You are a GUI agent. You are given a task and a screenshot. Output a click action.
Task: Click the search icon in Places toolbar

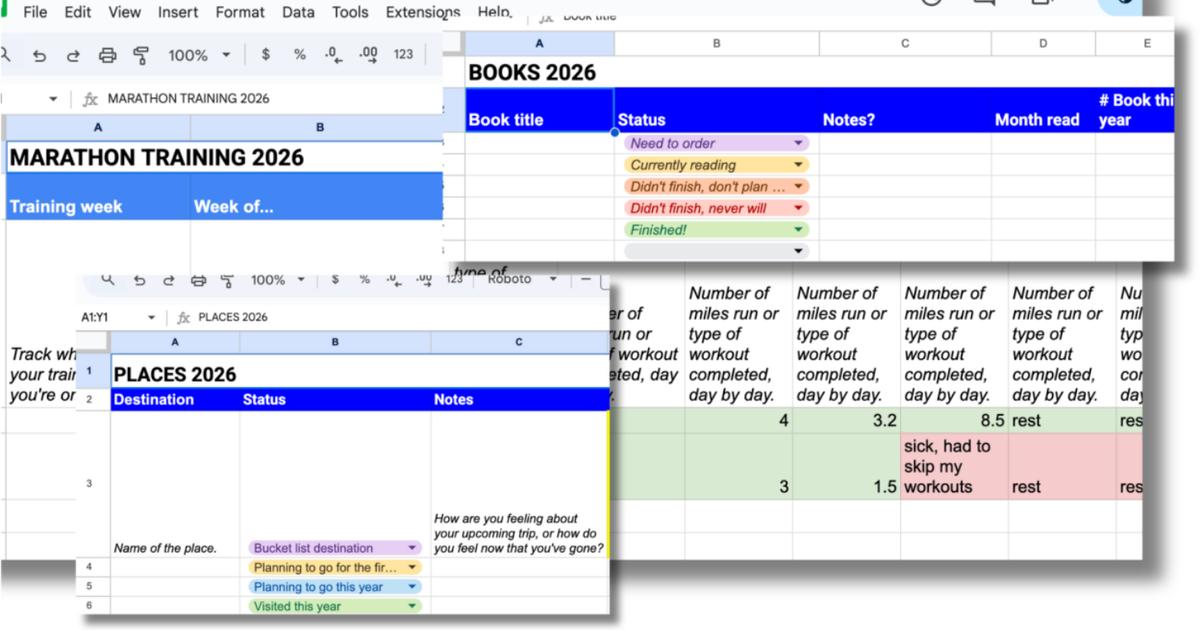pyautogui.click(x=108, y=281)
